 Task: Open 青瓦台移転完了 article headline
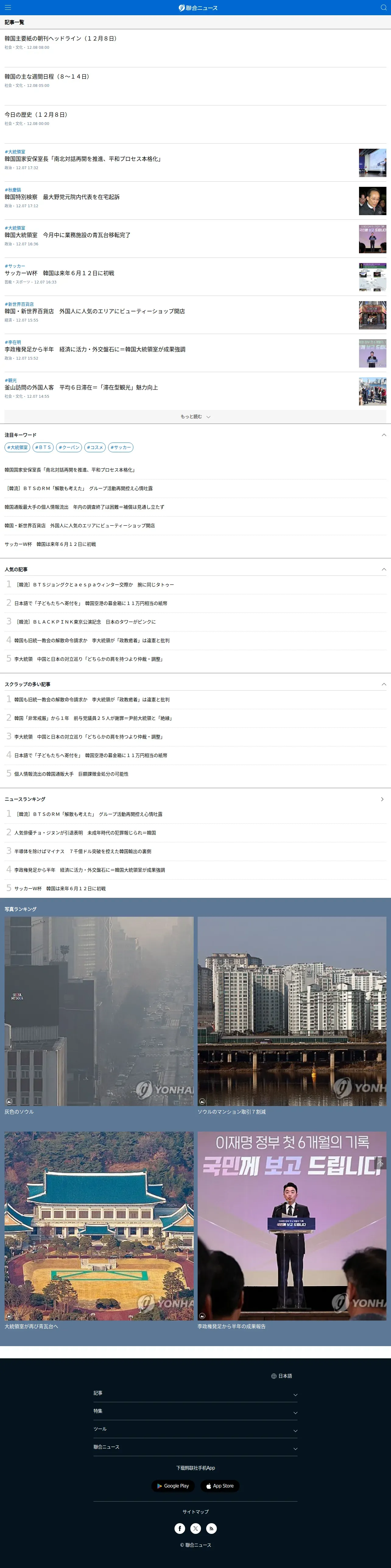tap(68, 235)
